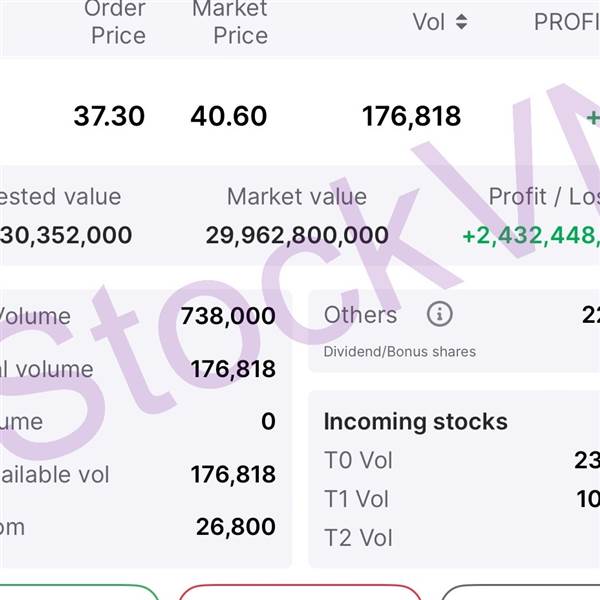Click the Market Price column header
This screenshot has width=600, height=600.
[x=229, y=22]
